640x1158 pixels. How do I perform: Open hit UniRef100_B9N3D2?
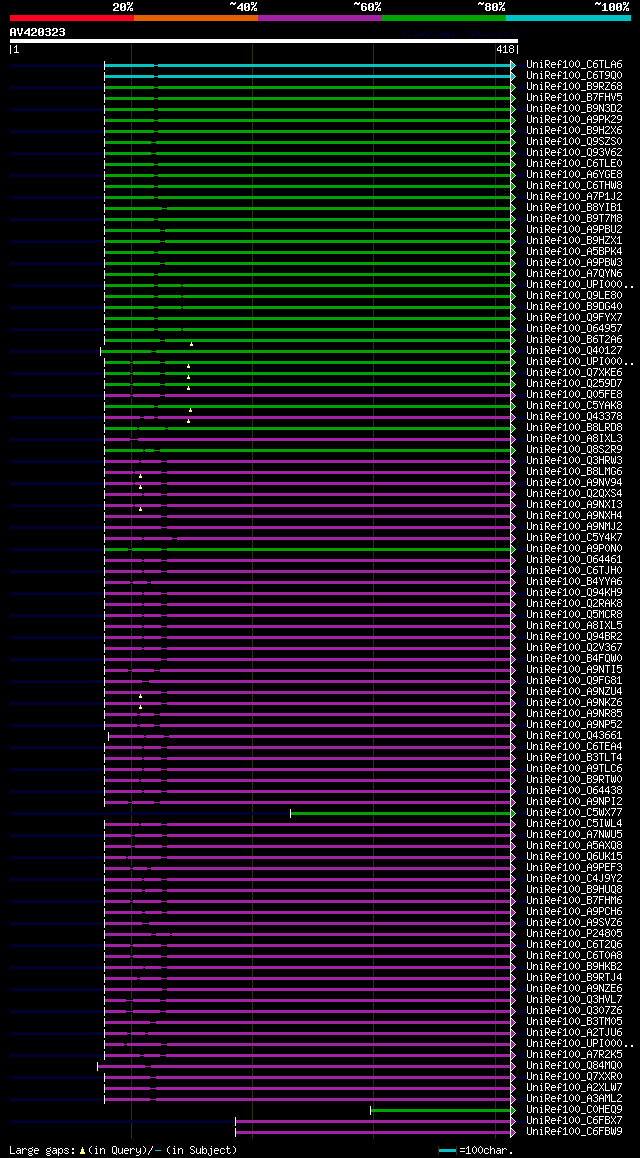click(x=574, y=109)
